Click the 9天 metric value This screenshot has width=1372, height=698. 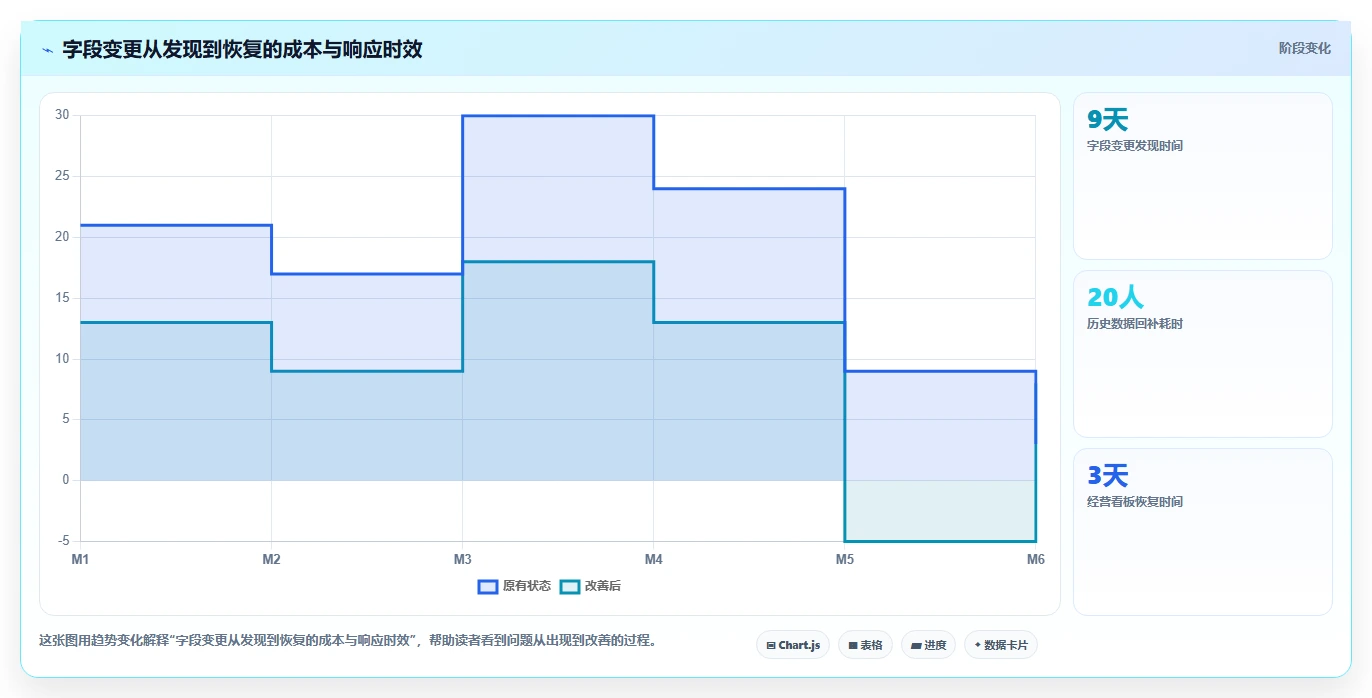[1107, 120]
